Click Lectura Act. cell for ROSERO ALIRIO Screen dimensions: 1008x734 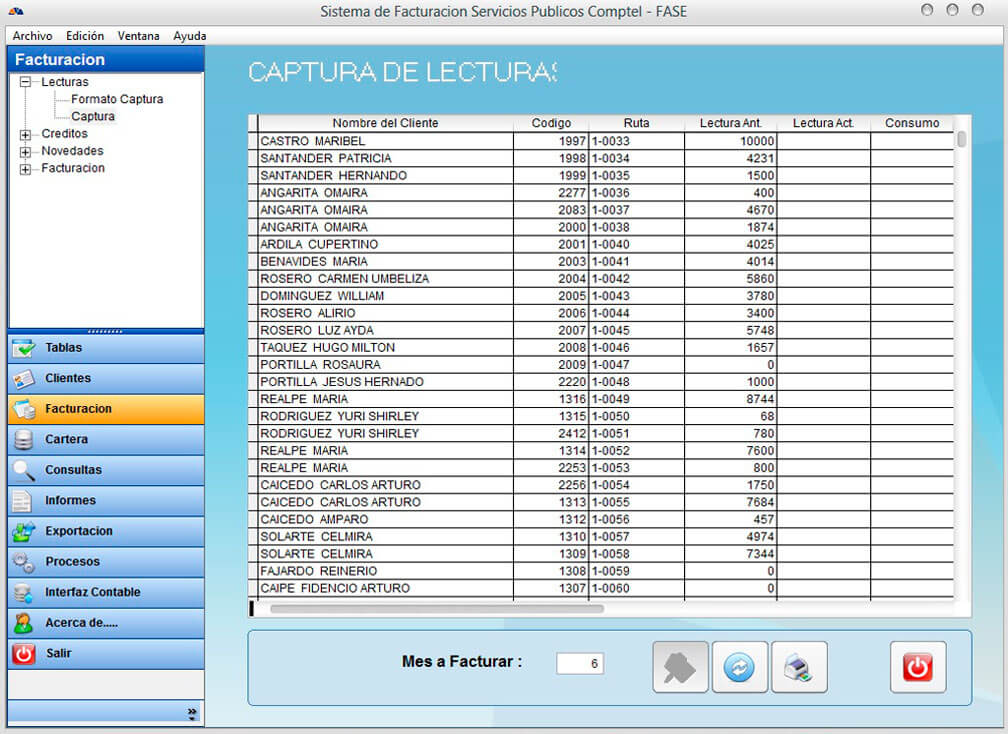pyautogui.click(x=824, y=314)
